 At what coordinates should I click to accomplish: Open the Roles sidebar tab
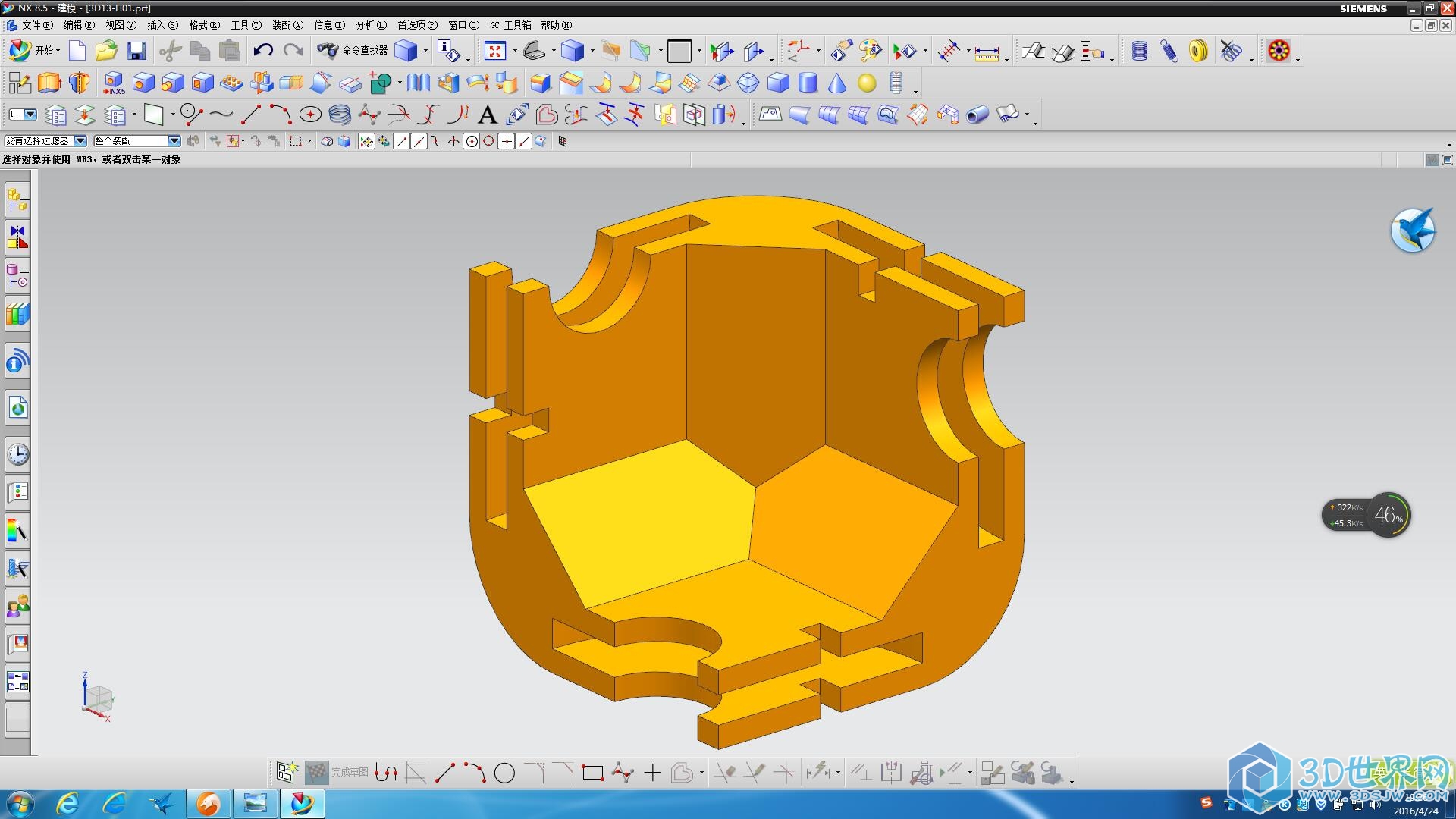[17, 606]
